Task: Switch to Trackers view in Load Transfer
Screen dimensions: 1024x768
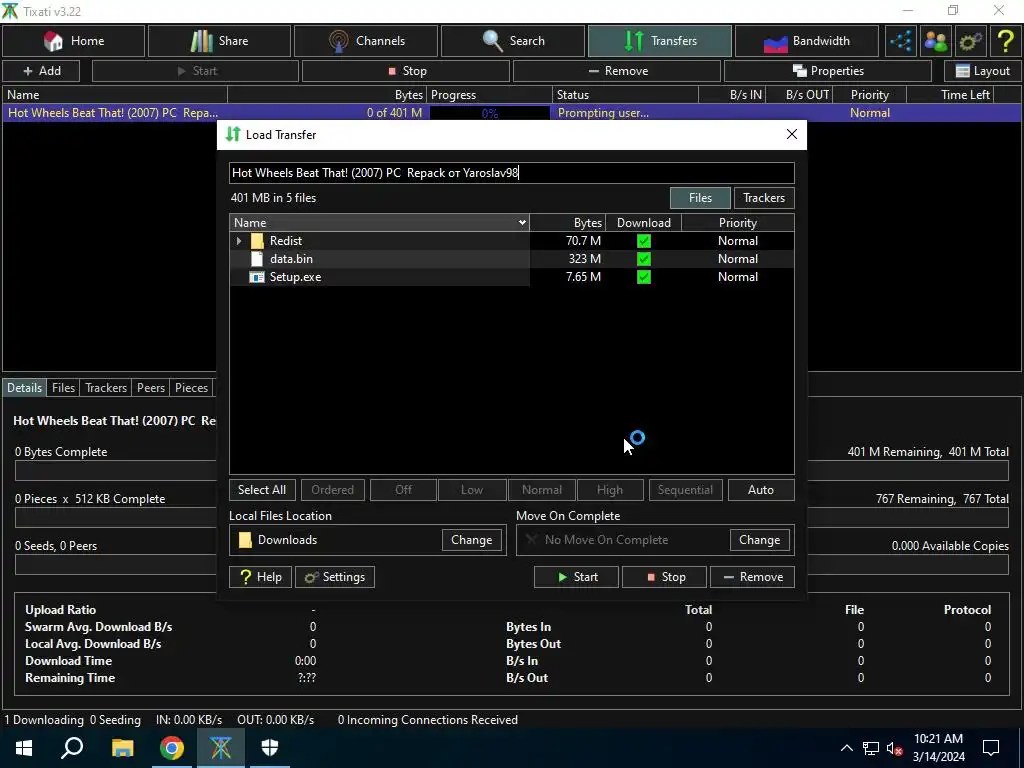Action: 764,198
